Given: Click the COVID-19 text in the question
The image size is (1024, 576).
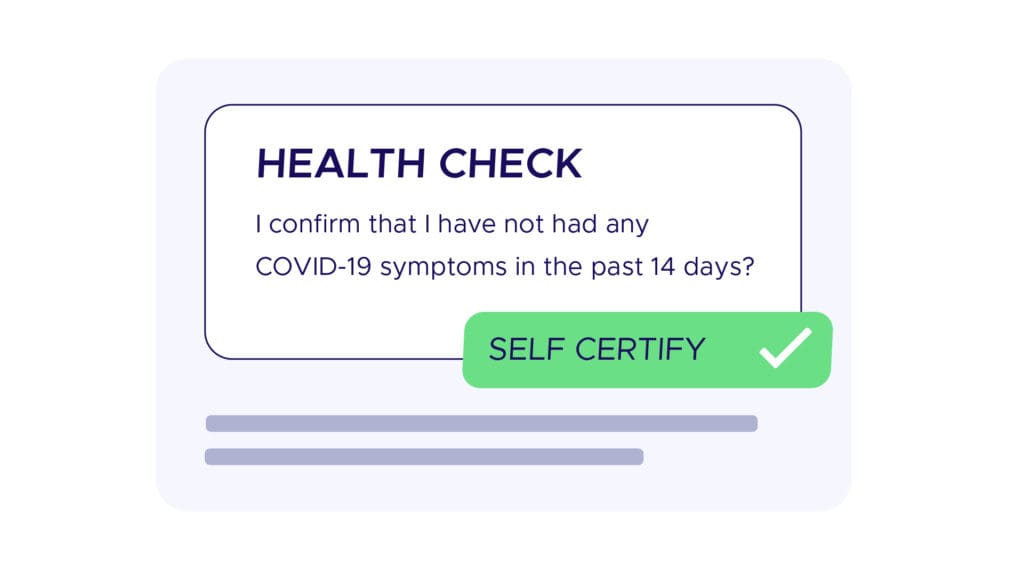Looking at the screenshot, I should (313, 266).
